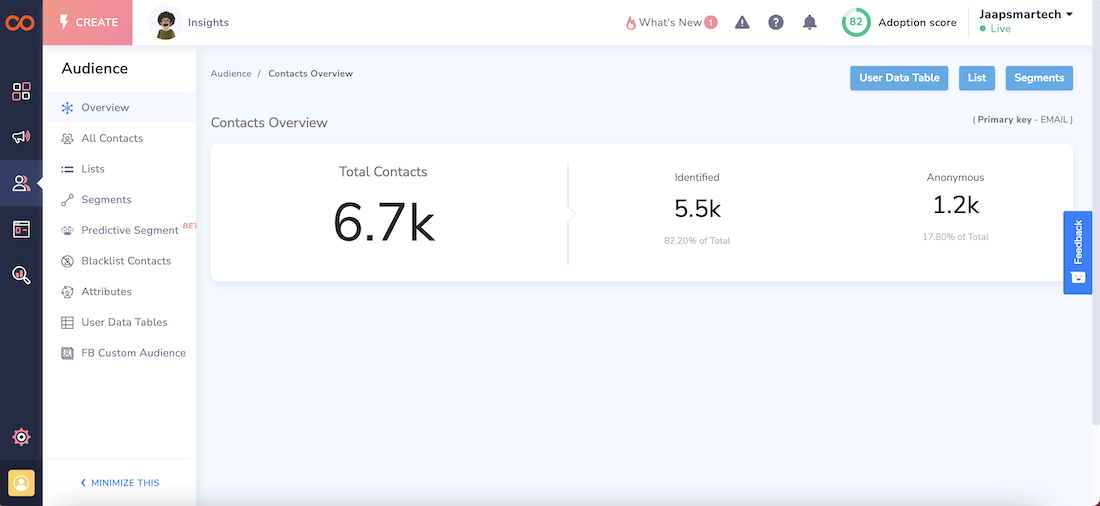Click the Create button
Image resolution: width=1100 pixels, height=506 pixels.
click(88, 22)
